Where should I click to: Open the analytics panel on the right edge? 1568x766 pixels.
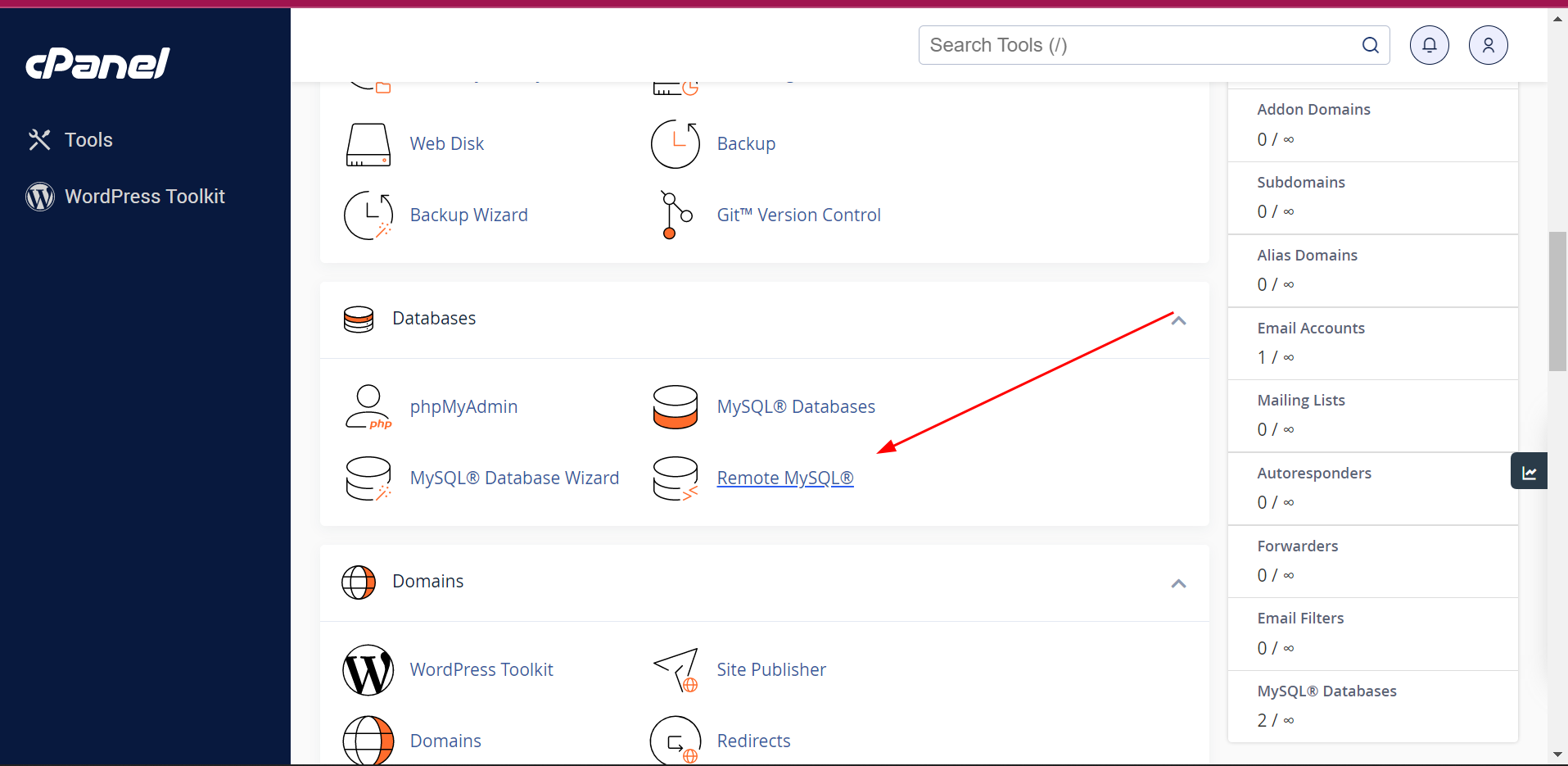point(1528,470)
